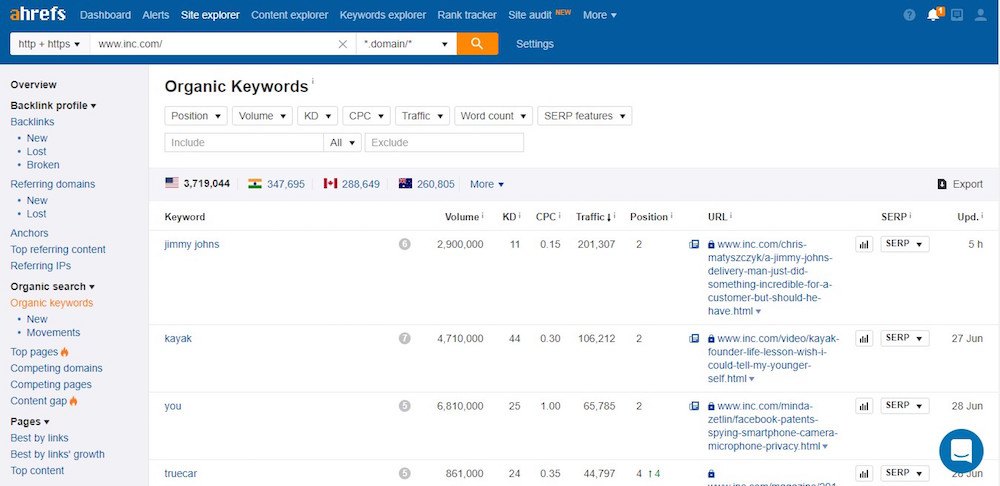Select the United States flag icon
1000x486 pixels.
coord(172,183)
